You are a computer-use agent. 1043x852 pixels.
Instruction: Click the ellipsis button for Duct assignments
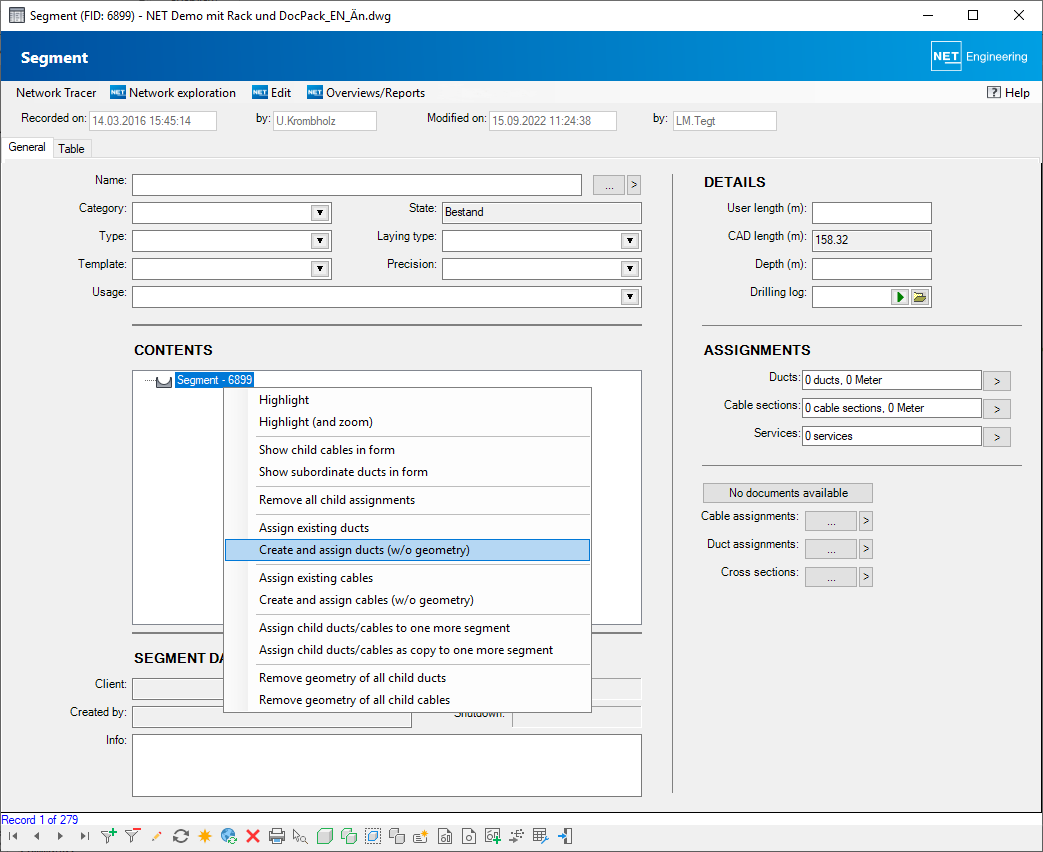[x=831, y=549]
